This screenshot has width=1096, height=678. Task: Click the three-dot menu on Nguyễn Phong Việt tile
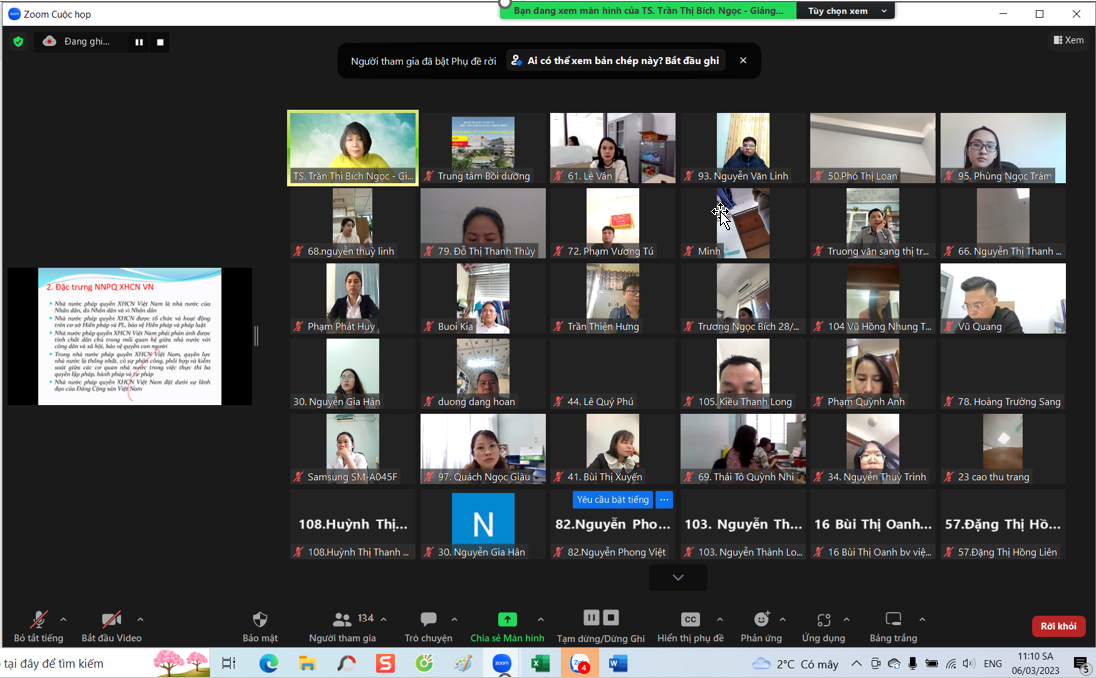coord(665,500)
